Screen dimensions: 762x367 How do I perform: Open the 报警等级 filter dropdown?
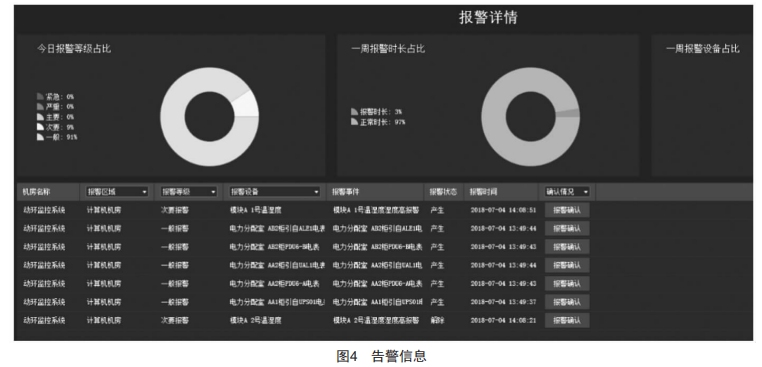[x=189, y=192]
